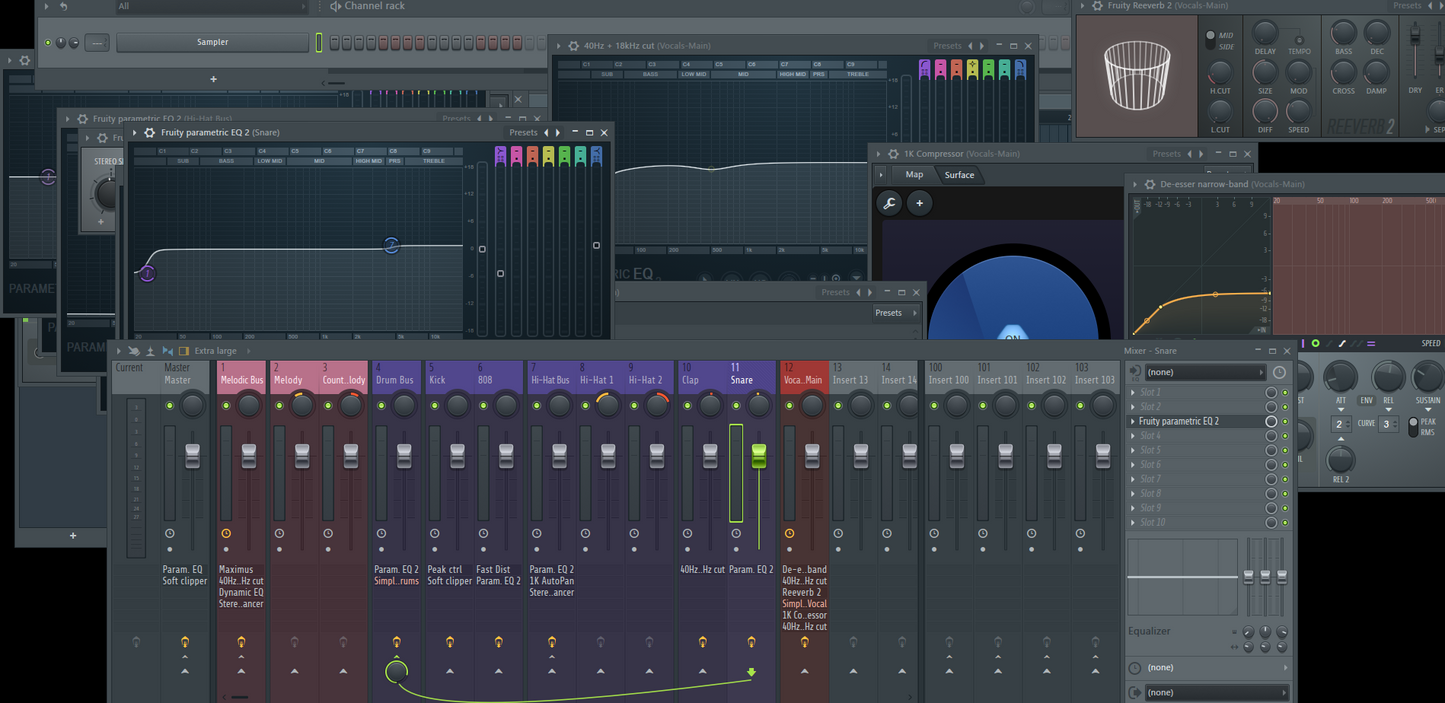Open the Presets menu in the Snare EQ window
The image size is (1445, 703).
[x=523, y=132]
